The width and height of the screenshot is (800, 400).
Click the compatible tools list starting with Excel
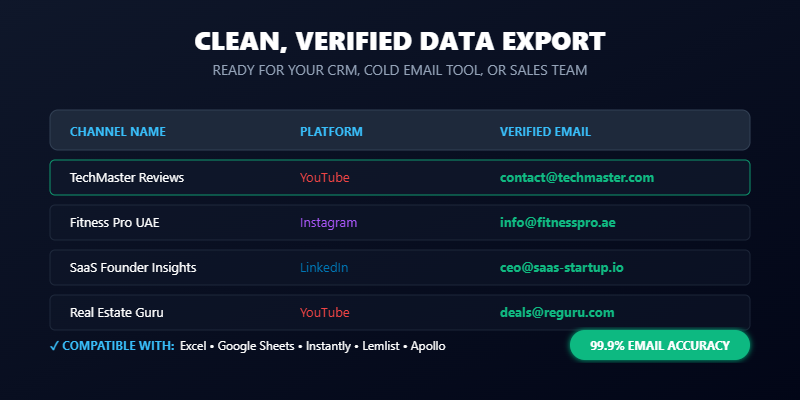coord(313,346)
